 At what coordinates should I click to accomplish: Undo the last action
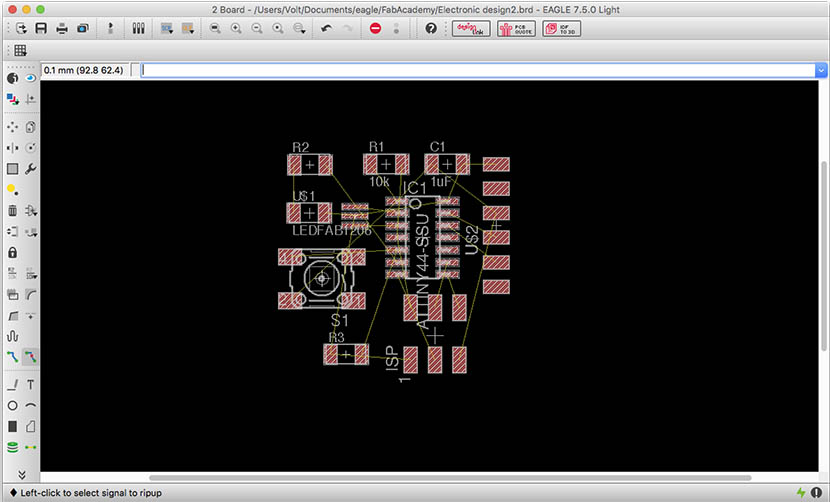(x=327, y=29)
